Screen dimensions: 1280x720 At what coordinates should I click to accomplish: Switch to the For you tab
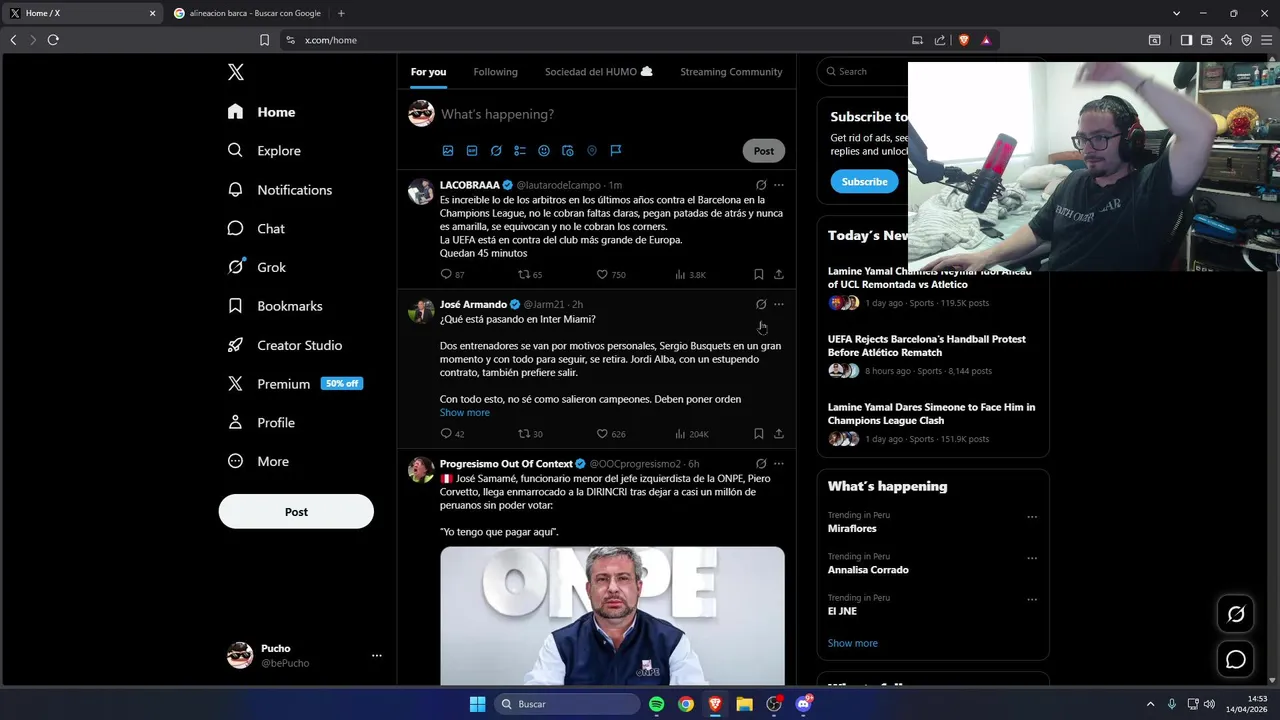pos(428,72)
